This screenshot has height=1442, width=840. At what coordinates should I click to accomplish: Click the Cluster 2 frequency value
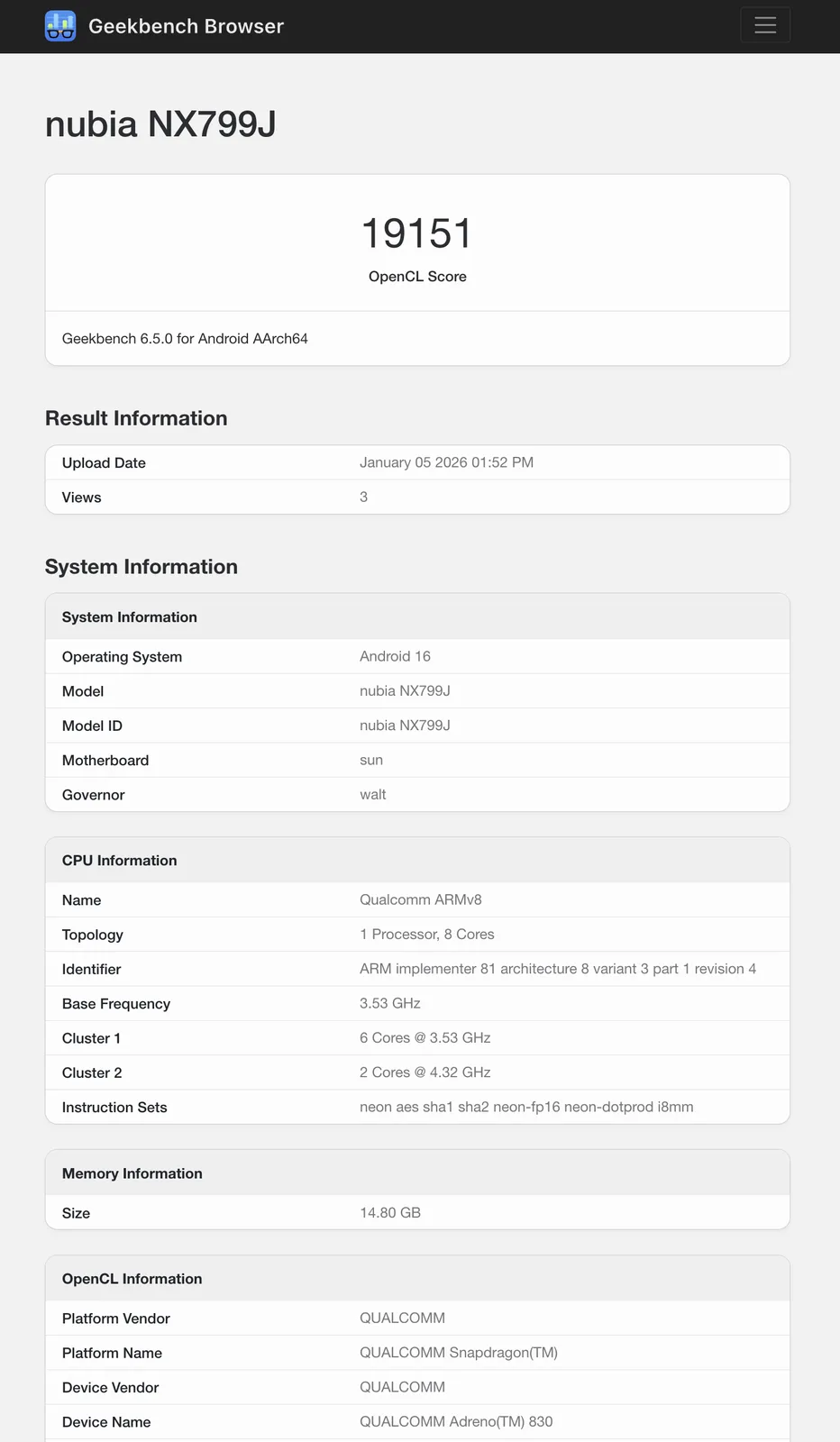pos(425,1072)
